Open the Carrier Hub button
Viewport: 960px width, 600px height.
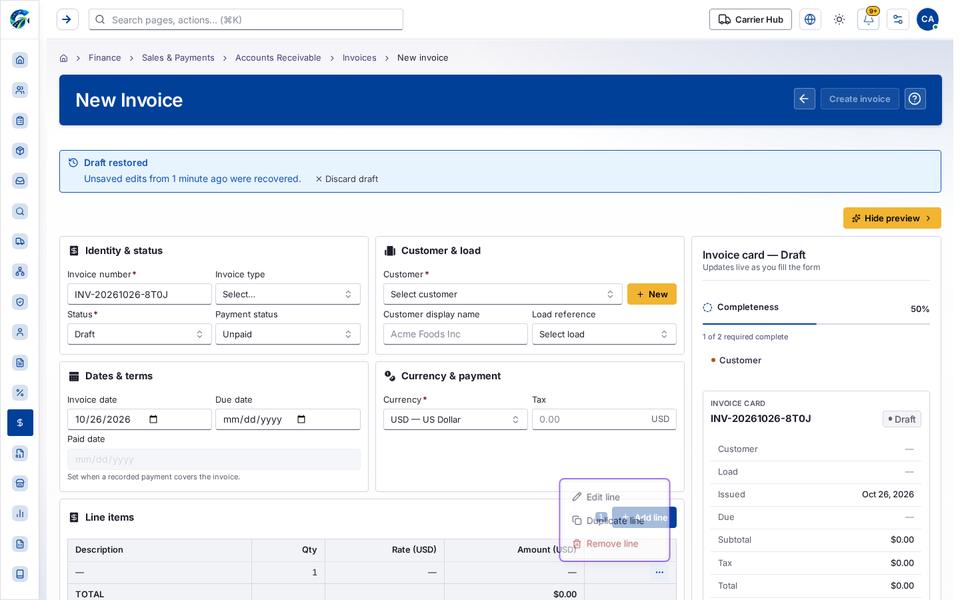750,20
